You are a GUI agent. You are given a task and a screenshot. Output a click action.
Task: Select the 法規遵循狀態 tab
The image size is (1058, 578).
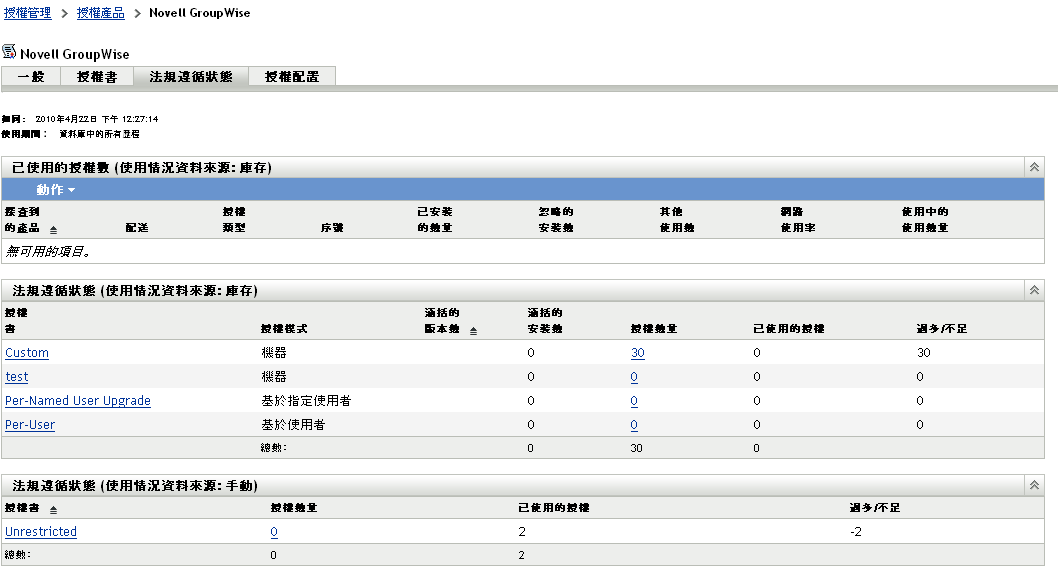coord(191,76)
